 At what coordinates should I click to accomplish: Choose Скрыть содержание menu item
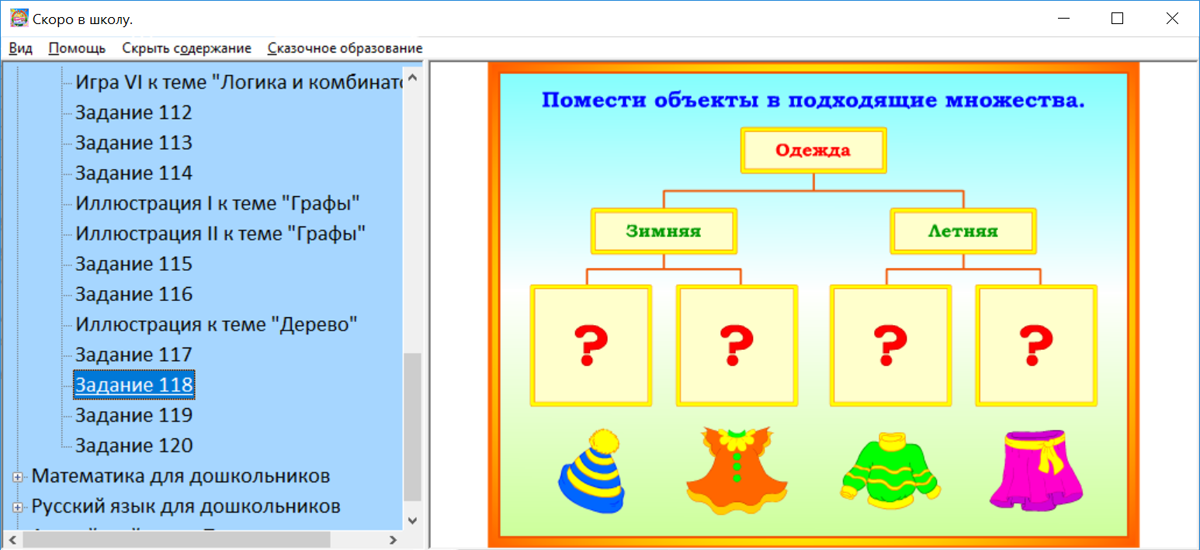[x=187, y=48]
